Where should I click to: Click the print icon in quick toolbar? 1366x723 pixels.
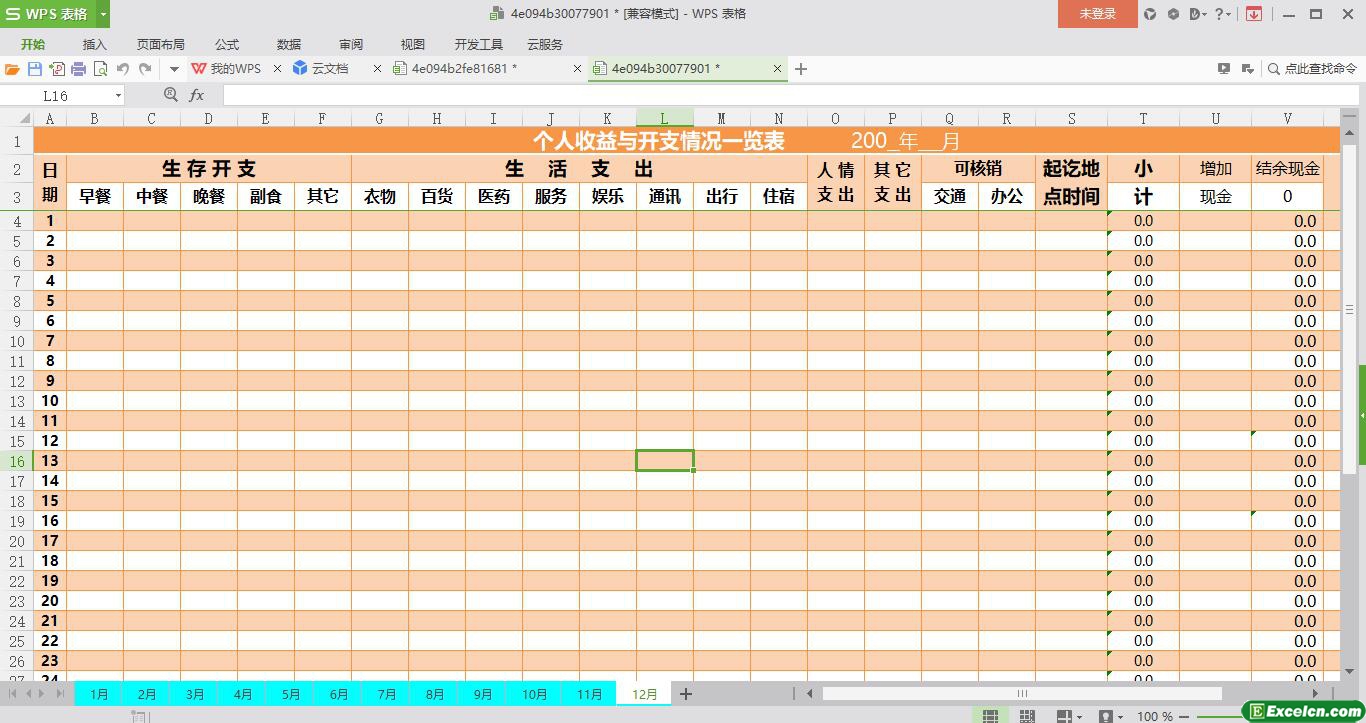pos(78,69)
